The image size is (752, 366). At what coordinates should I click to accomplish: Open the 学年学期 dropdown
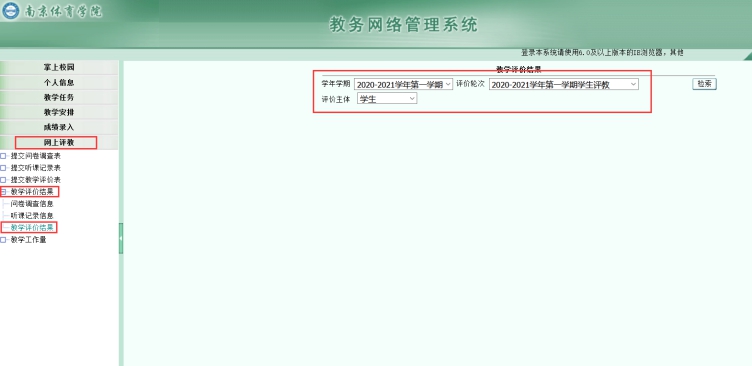tap(403, 84)
